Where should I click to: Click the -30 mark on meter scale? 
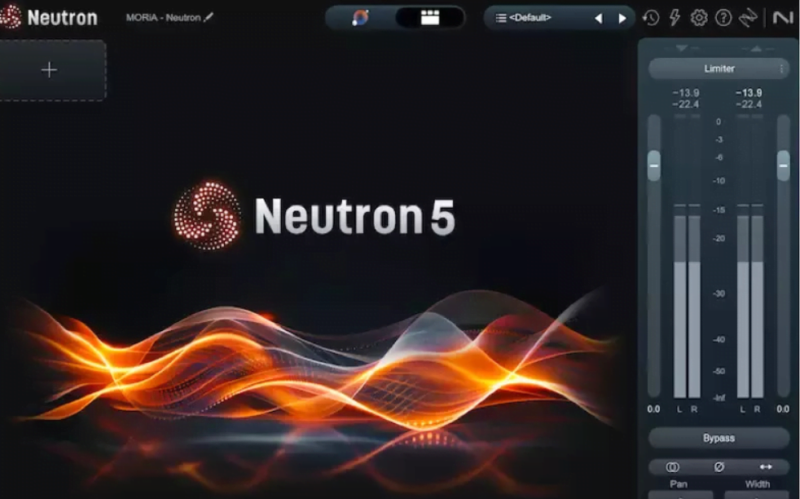719,293
